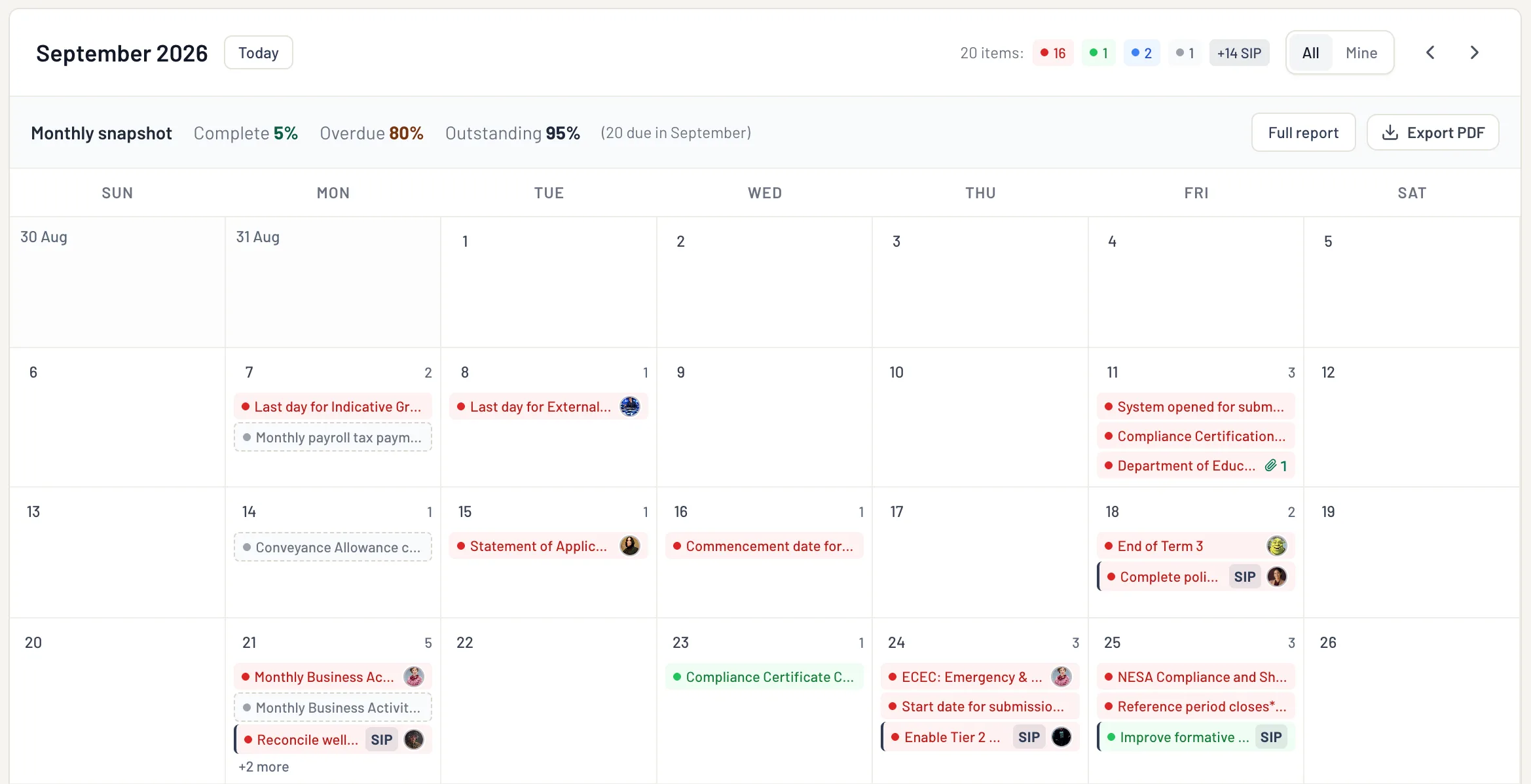
Task: Open Monthly payroll tax paym event
Action: [333, 437]
